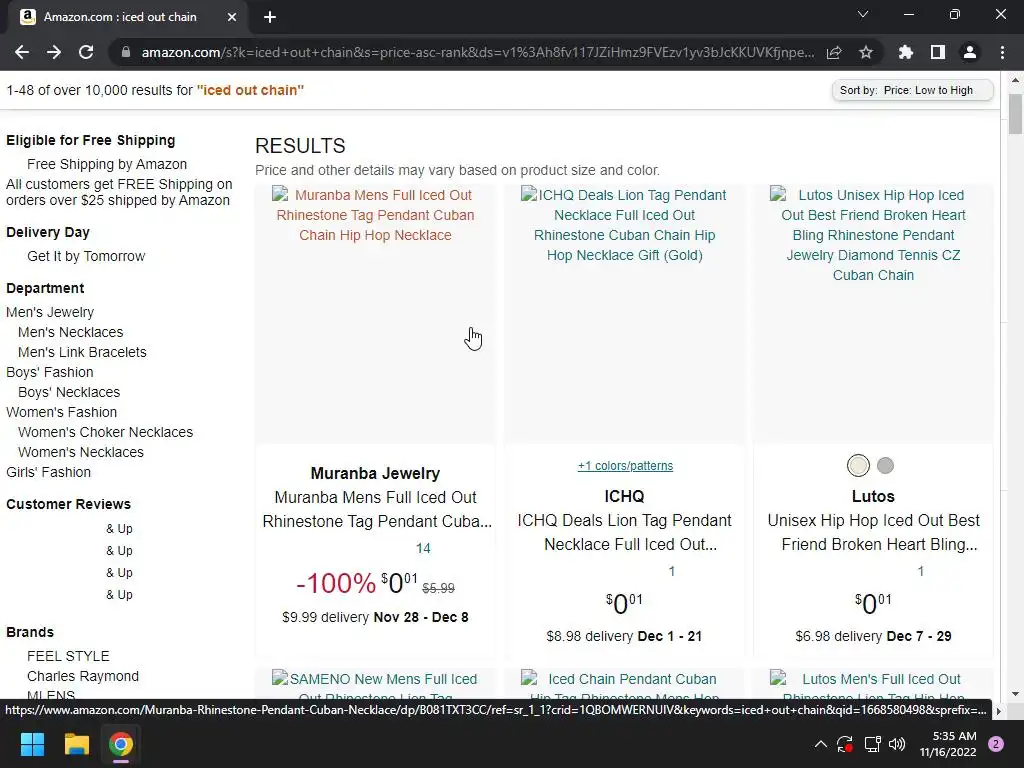Viewport: 1024px width, 768px height.
Task: Open the Chrome profile menu
Action: coord(970,52)
